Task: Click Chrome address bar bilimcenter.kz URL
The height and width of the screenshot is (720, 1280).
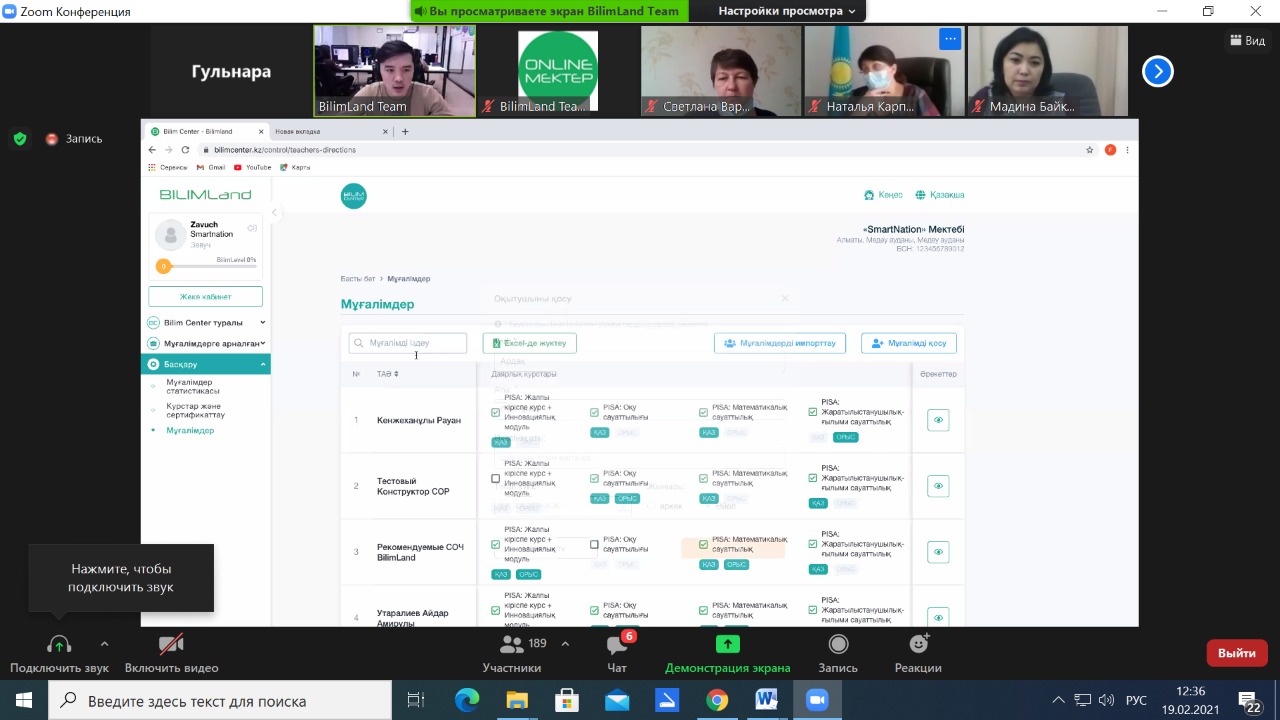Action: [285, 150]
